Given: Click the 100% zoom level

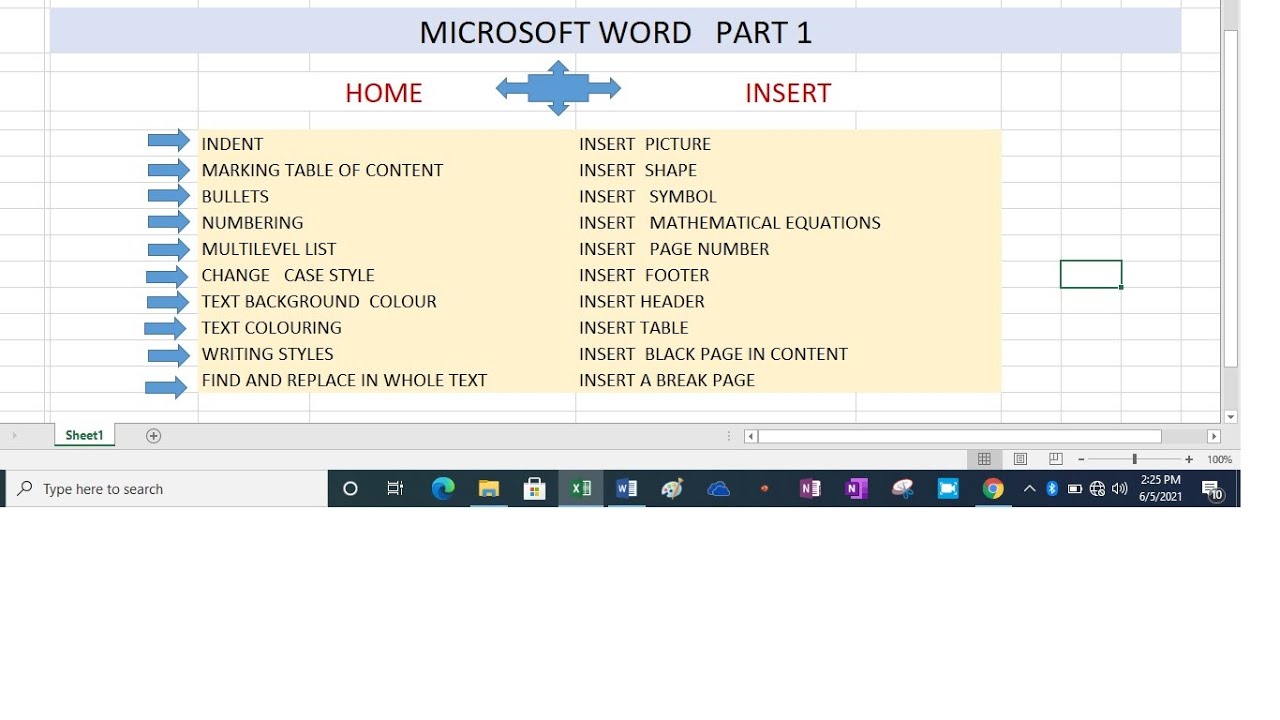Looking at the screenshot, I should click(x=1219, y=460).
